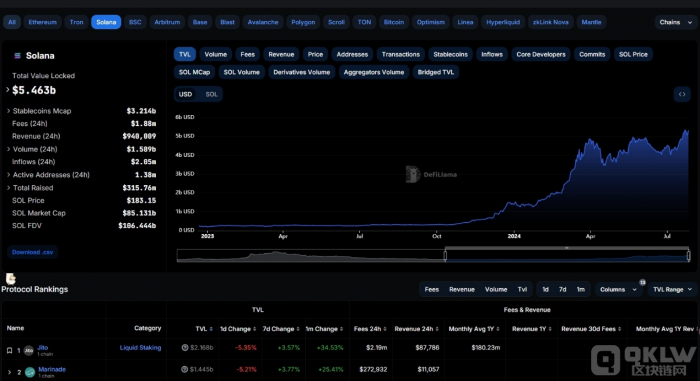
Task: Bookmark the Jito protocol row
Action: (9, 351)
